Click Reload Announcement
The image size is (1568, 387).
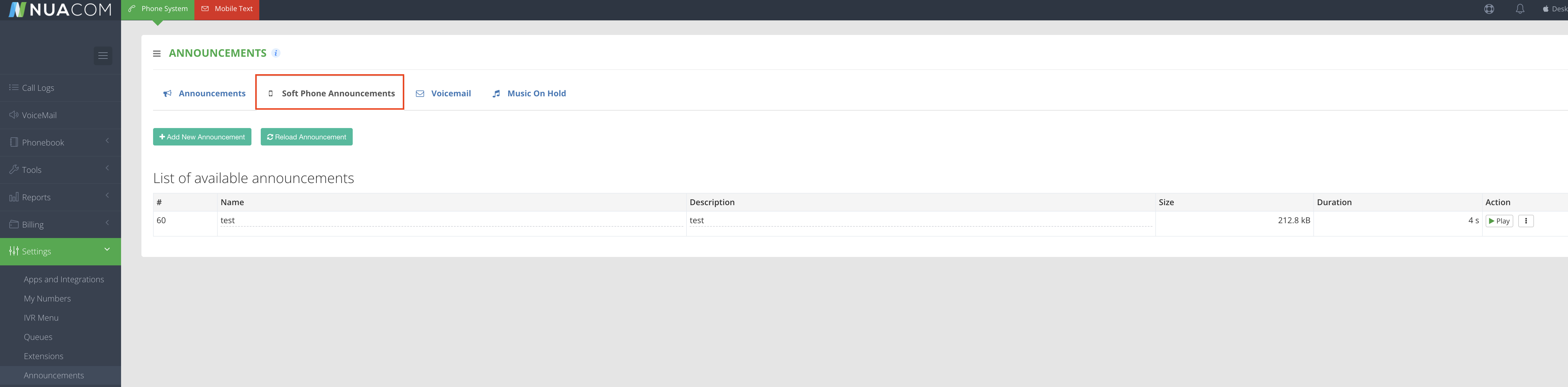pos(307,137)
